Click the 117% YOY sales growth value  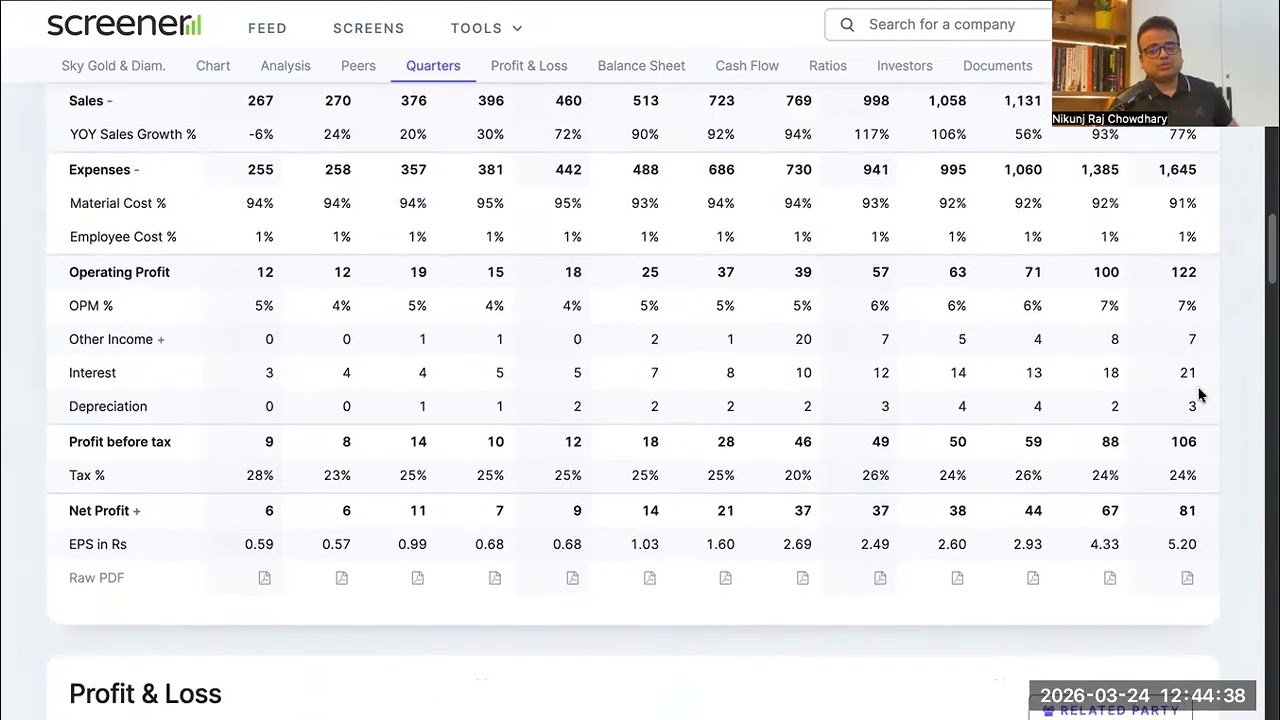pos(872,134)
